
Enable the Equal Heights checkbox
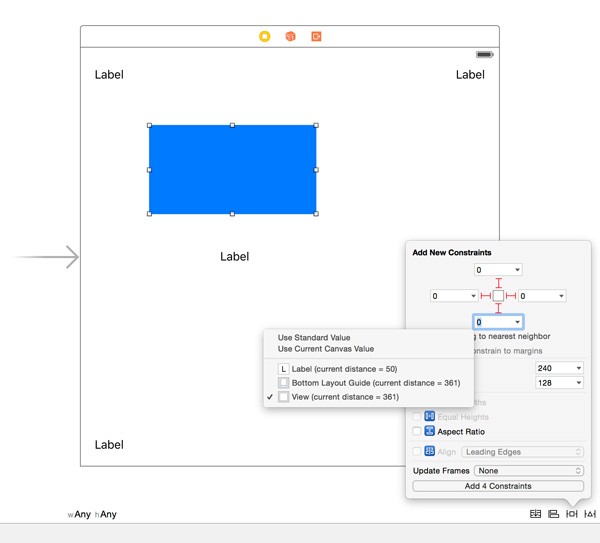point(417,416)
